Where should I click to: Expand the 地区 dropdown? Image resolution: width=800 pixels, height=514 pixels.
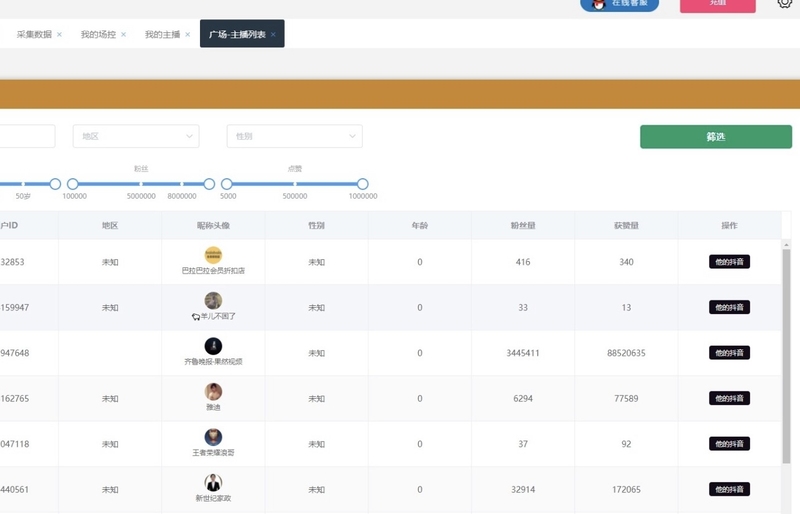pos(136,136)
